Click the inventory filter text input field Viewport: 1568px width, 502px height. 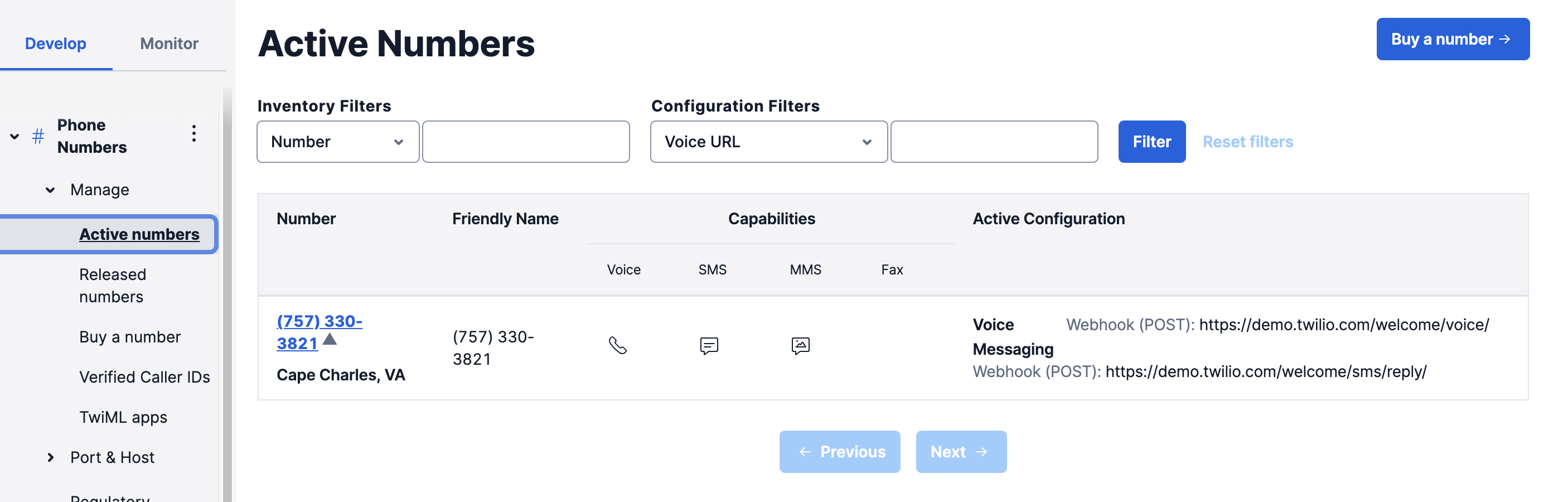point(526,142)
